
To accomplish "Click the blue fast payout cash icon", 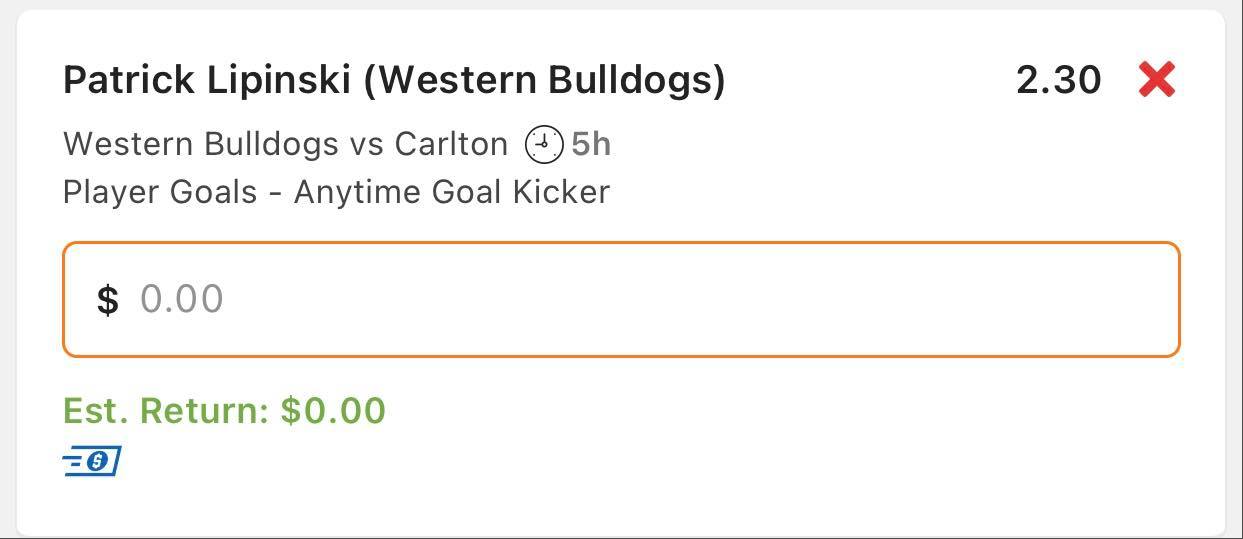I will click(x=92, y=461).
